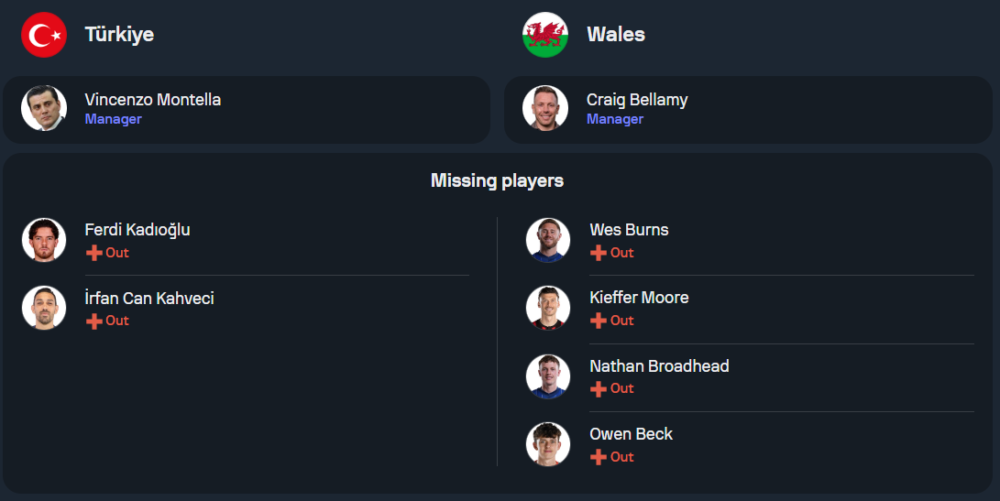Viewport: 1000px width, 501px height.
Task: Open the Türkiye team name link
Action: click(119, 35)
